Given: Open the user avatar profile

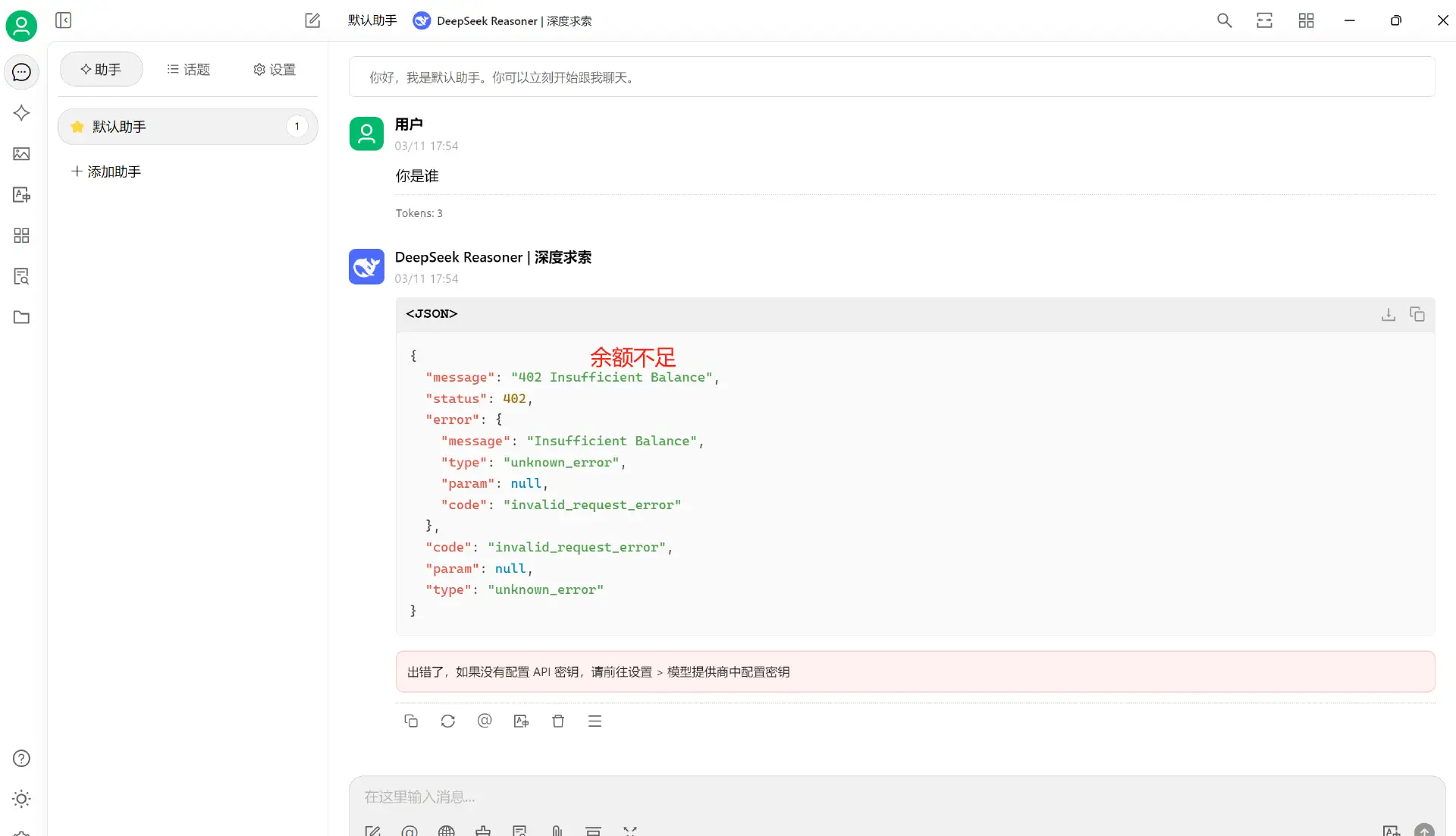Looking at the screenshot, I should (21, 26).
